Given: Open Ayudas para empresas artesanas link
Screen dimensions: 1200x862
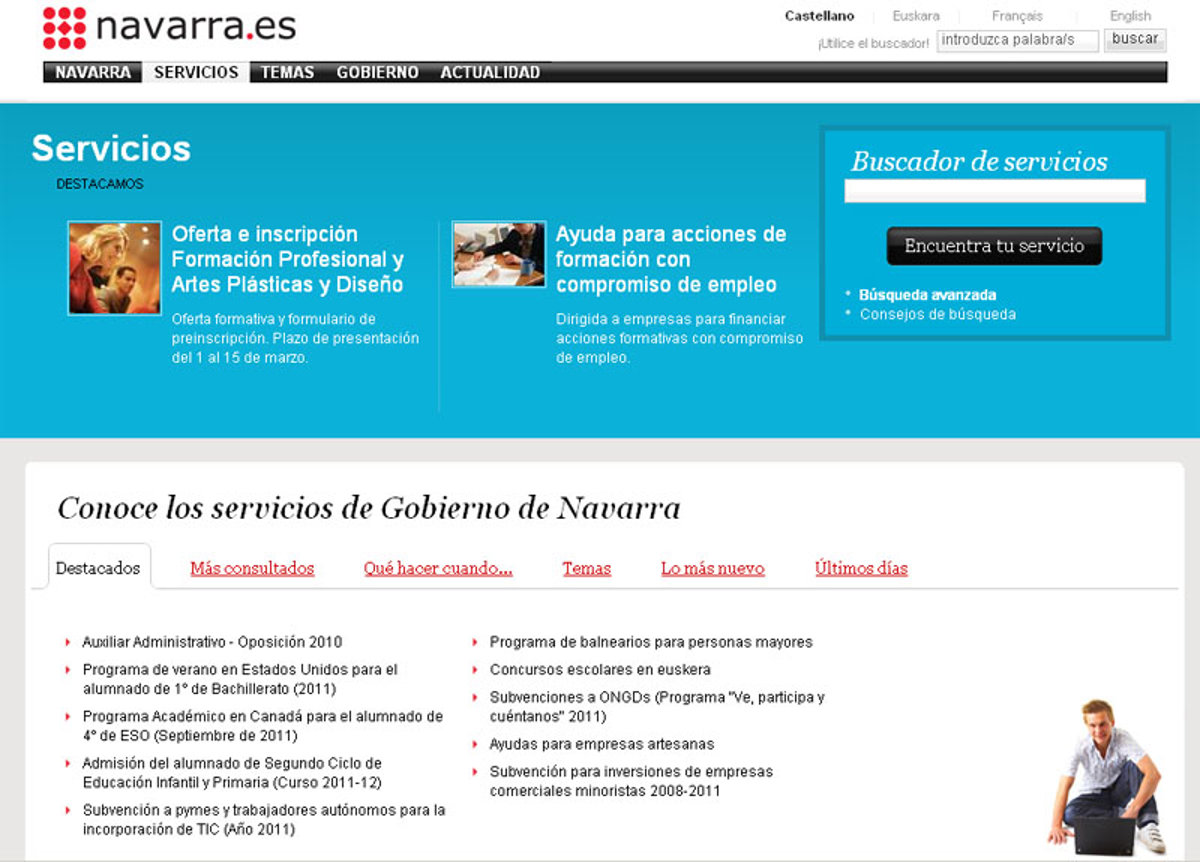Looking at the screenshot, I should pyautogui.click(x=601, y=744).
